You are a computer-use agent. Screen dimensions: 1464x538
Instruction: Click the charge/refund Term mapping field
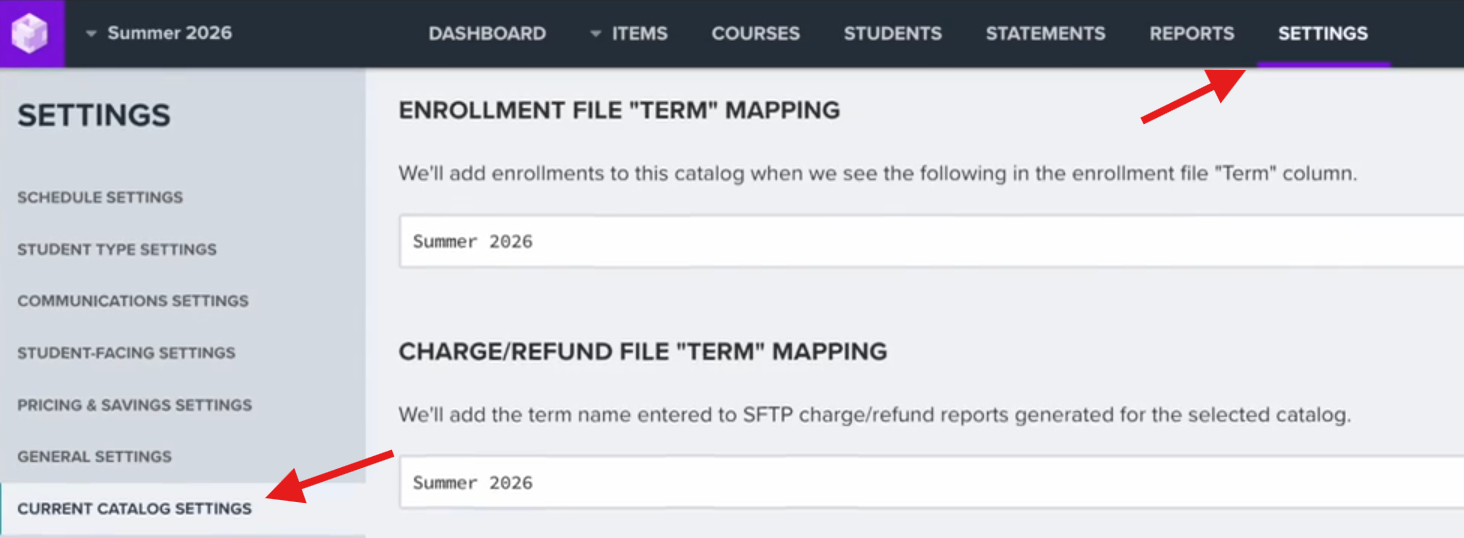point(930,483)
